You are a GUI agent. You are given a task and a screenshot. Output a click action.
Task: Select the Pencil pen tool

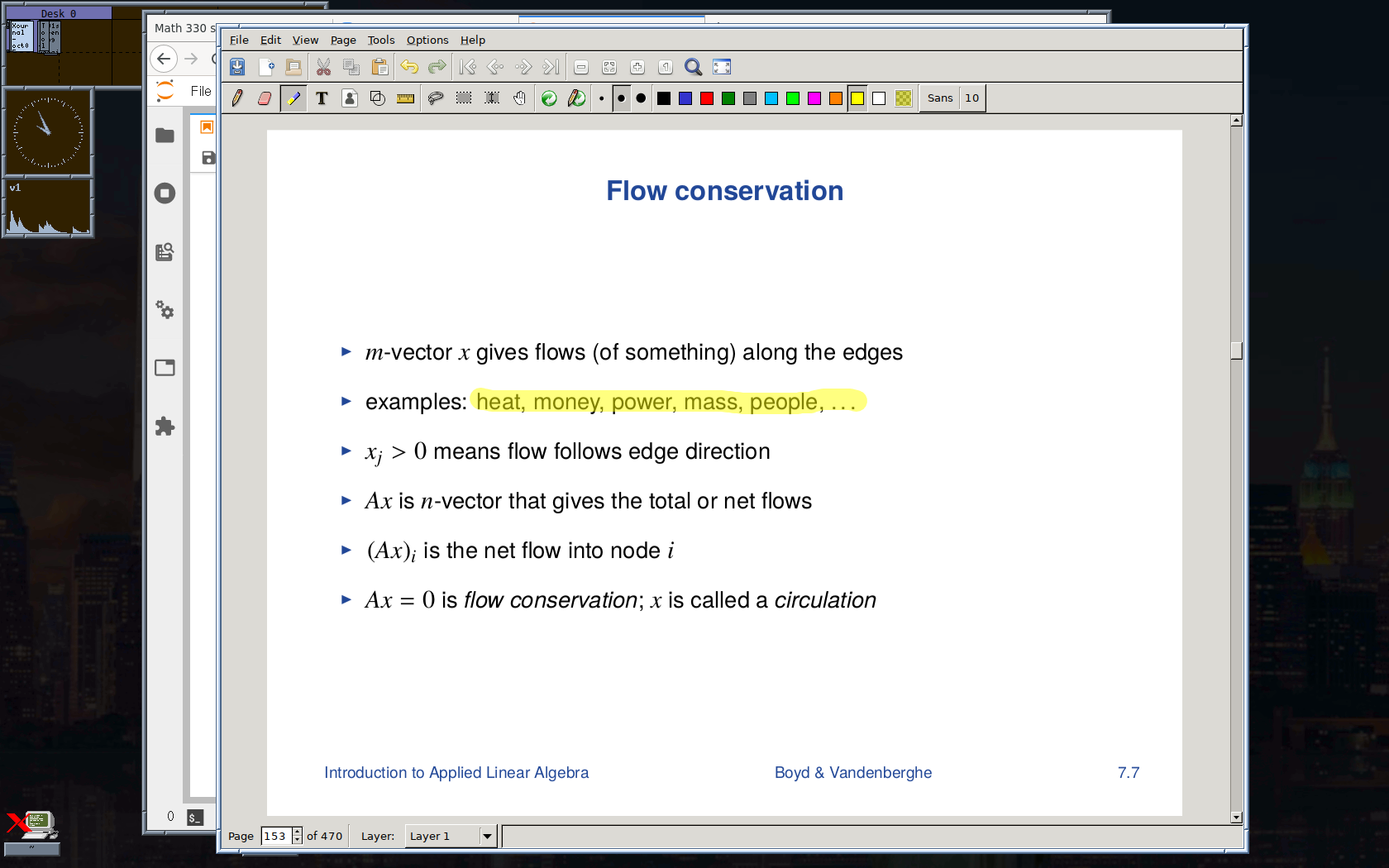[237, 98]
